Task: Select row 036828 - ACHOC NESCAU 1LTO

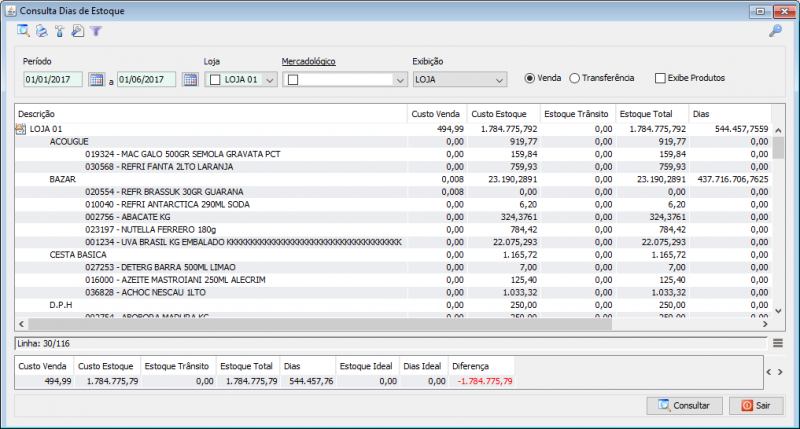Action: coord(393,292)
